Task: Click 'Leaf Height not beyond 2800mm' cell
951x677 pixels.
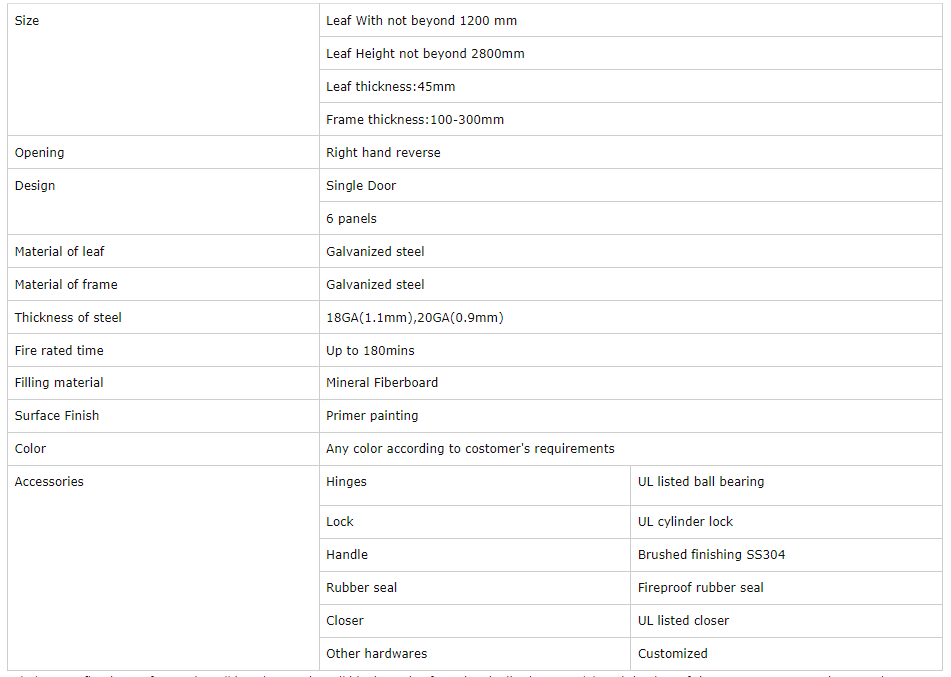Action: click(425, 54)
